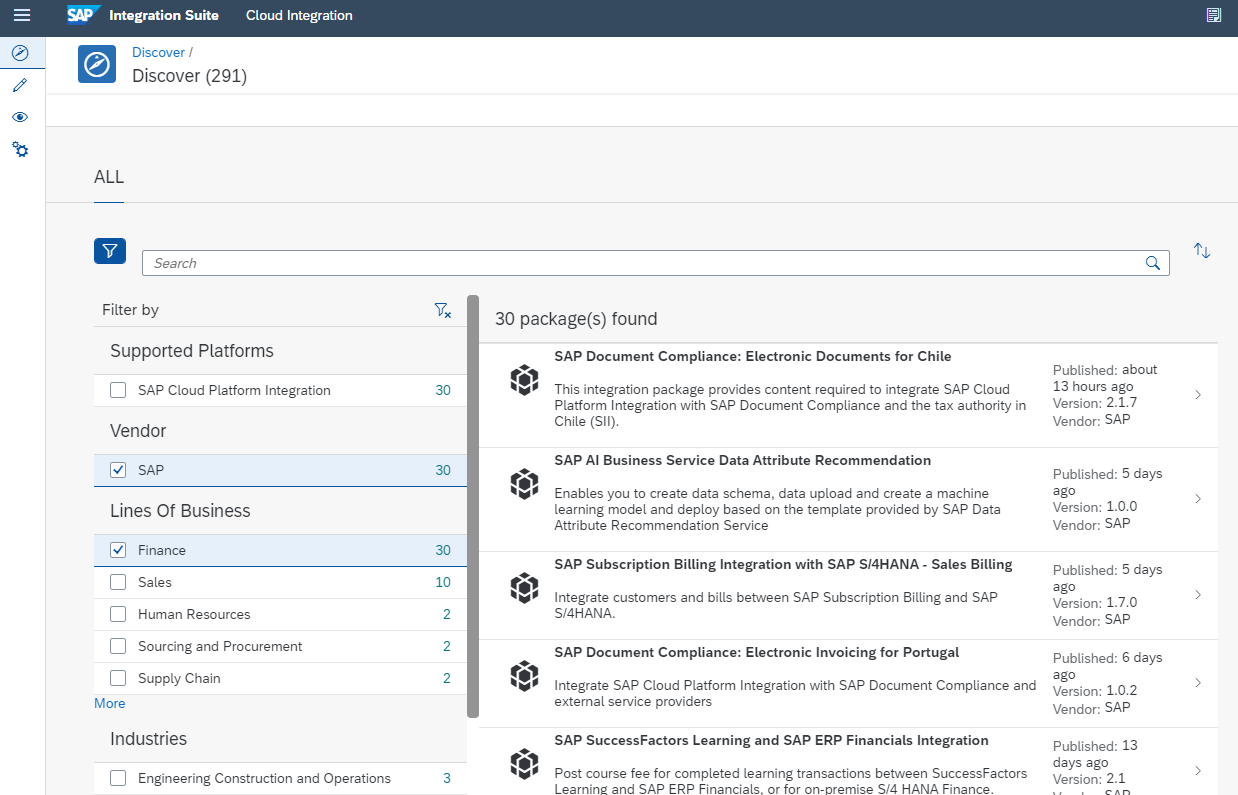The image size is (1238, 795).
Task: Click package icon for Electronic Invoicing for Portugal
Action: 524,676
